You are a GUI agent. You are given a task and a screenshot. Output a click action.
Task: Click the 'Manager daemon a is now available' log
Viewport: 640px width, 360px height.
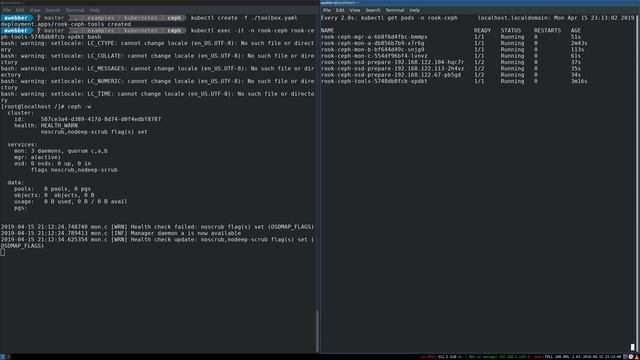click(x=186, y=233)
